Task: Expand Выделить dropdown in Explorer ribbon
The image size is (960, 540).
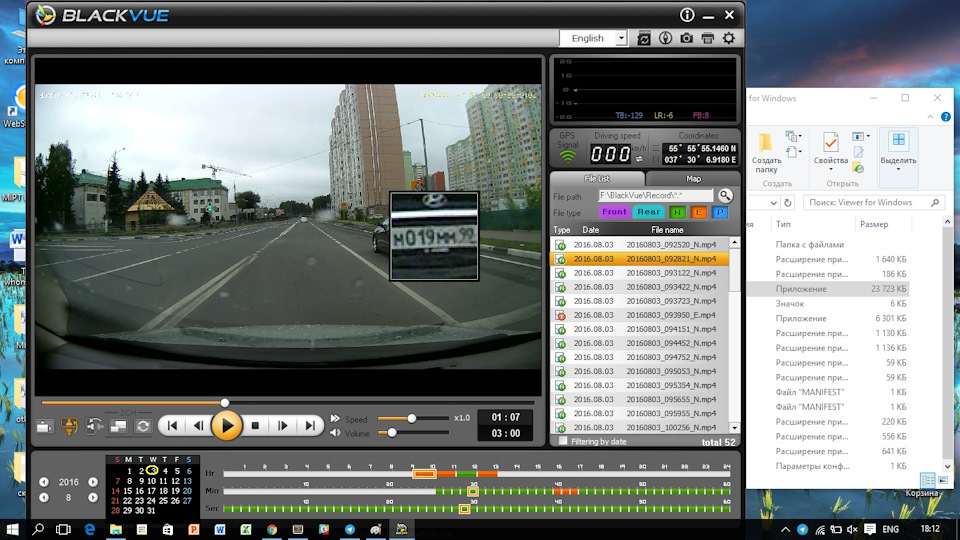Action: click(898, 170)
